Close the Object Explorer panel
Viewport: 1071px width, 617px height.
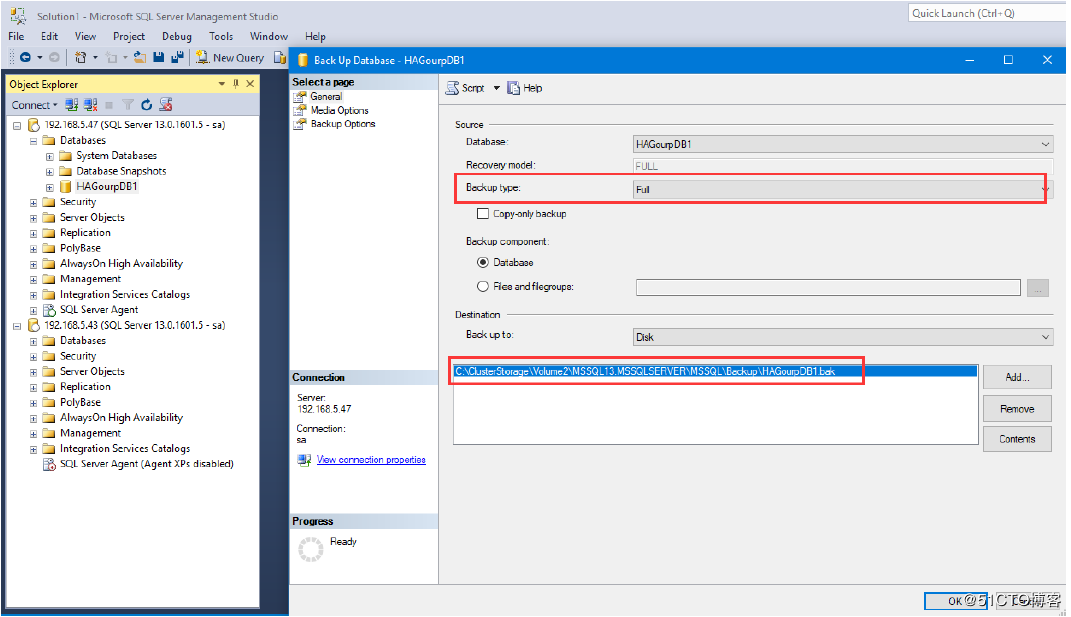tap(250, 83)
